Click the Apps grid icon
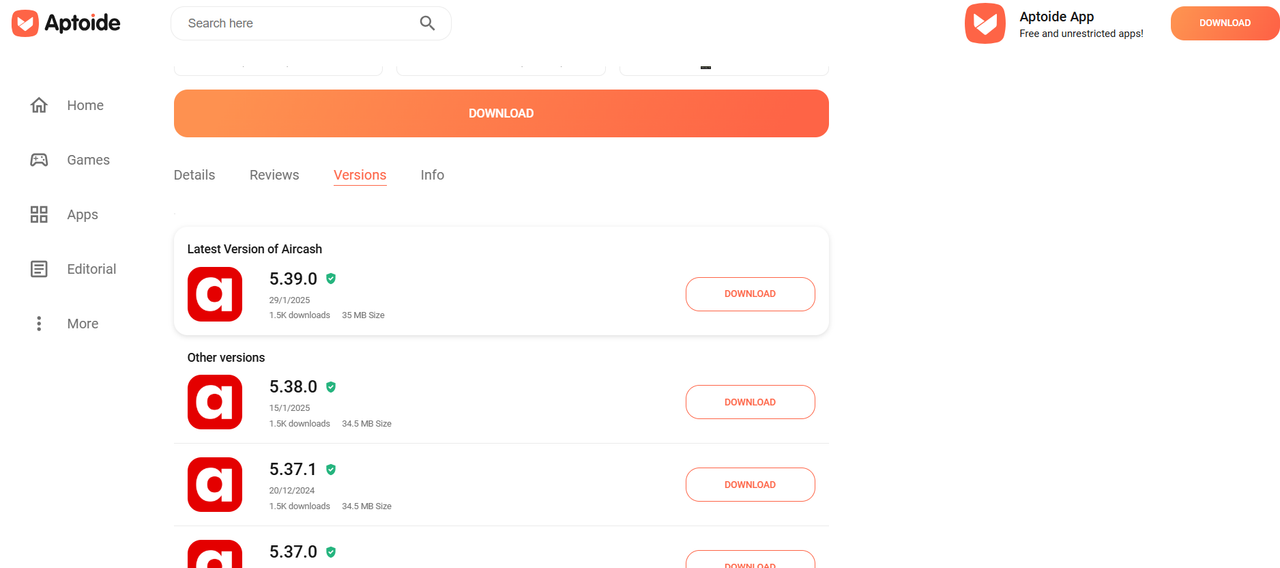The height and width of the screenshot is (568, 1280). [39, 214]
